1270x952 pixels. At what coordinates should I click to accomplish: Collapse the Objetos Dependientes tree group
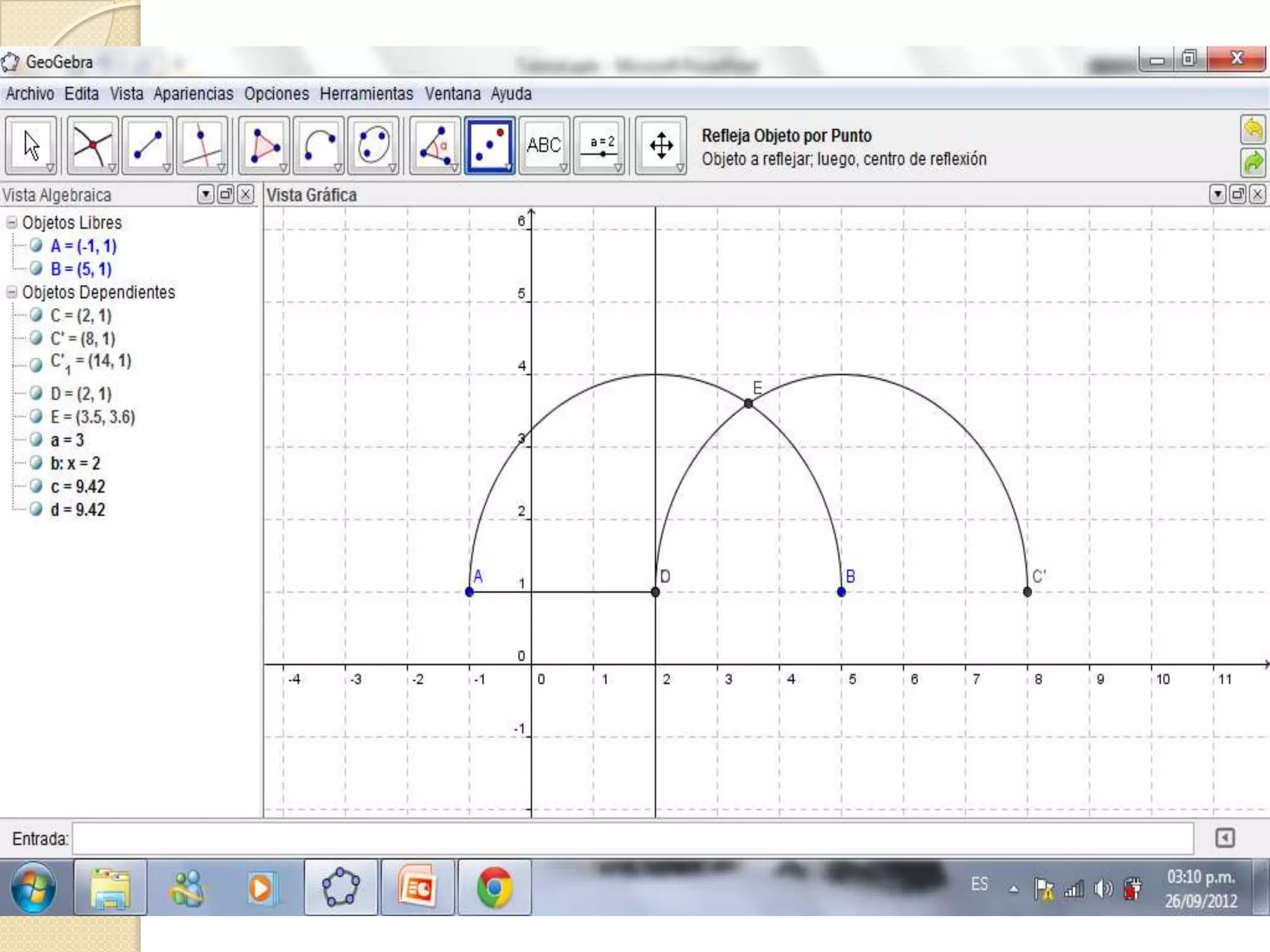click(x=12, y=291)
